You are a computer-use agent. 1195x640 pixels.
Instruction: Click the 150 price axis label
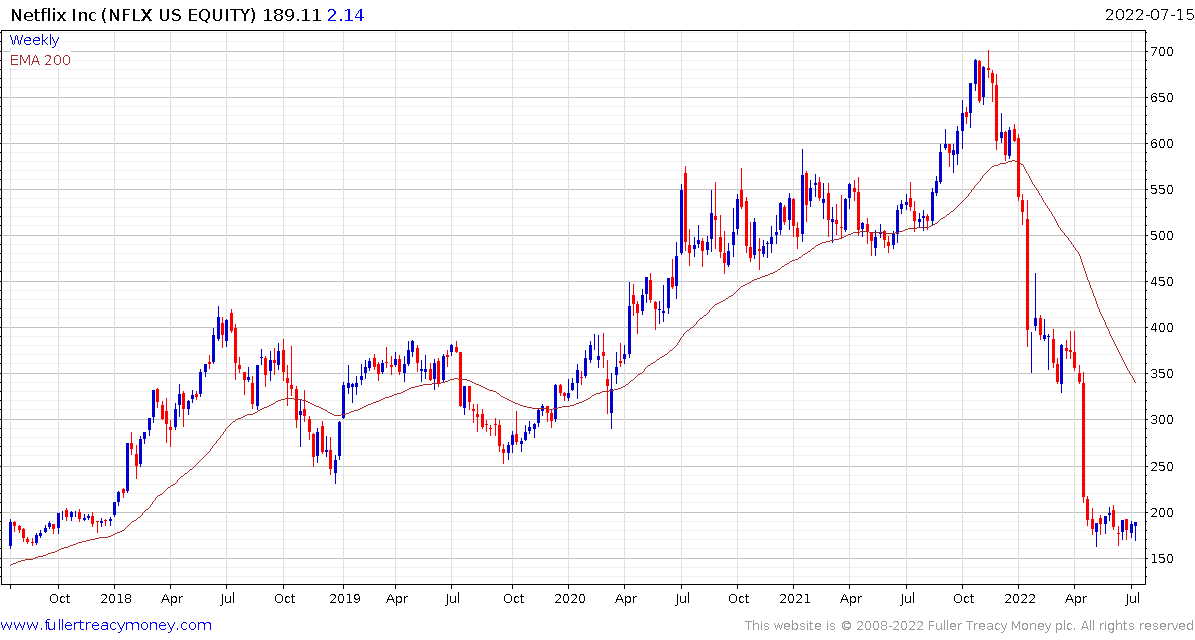1164,559
